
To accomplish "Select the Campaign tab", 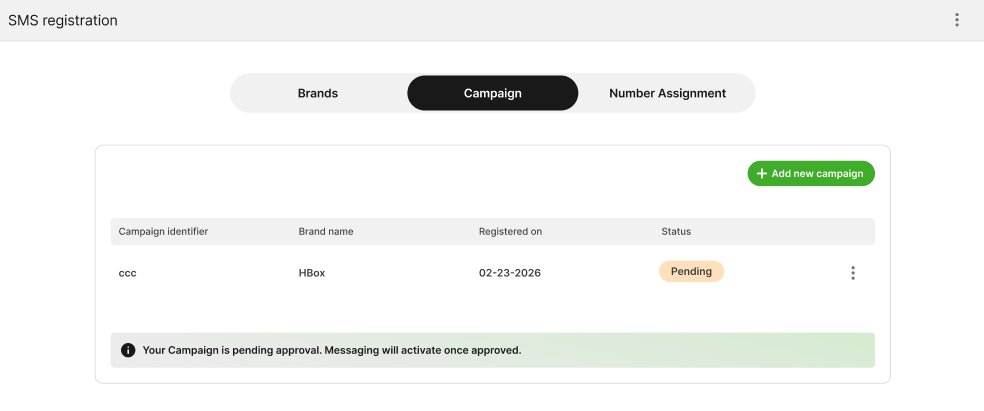I will pos(492,93).
